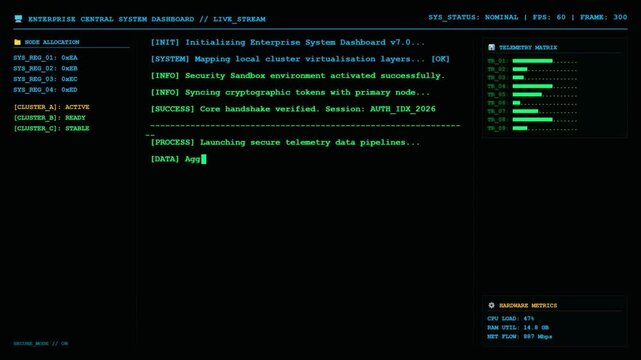
Task: Click 'SYS_STATUS: NOMINAL' in the header
Action: click(473, 17)
